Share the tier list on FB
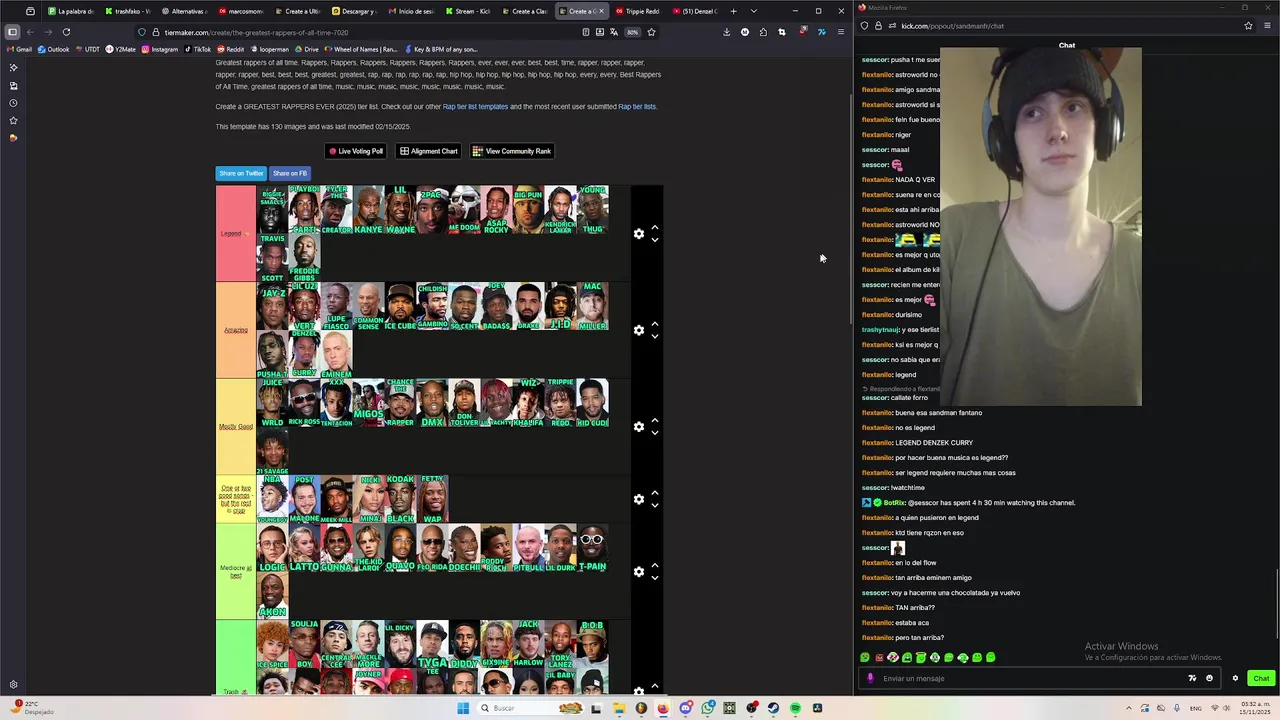 (x=290, y=173)
